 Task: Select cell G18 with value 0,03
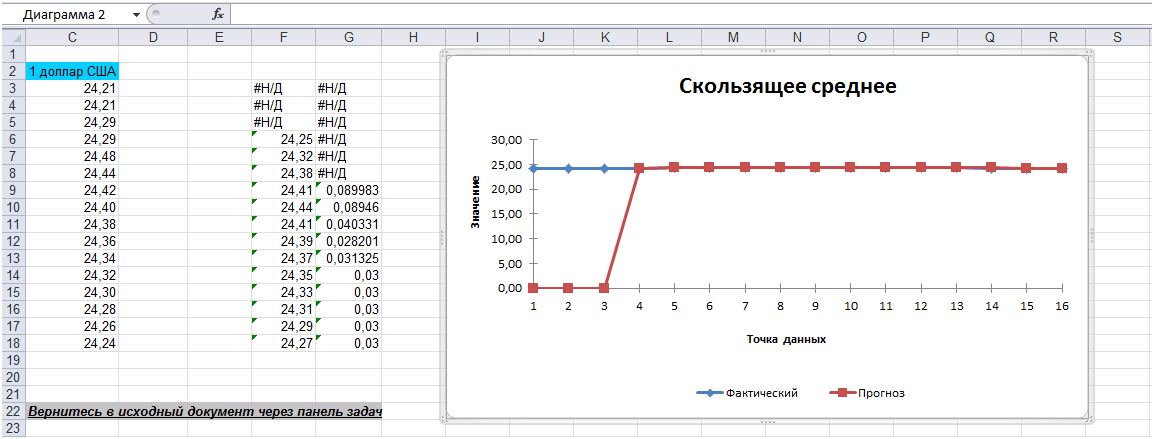click(348, 343)
